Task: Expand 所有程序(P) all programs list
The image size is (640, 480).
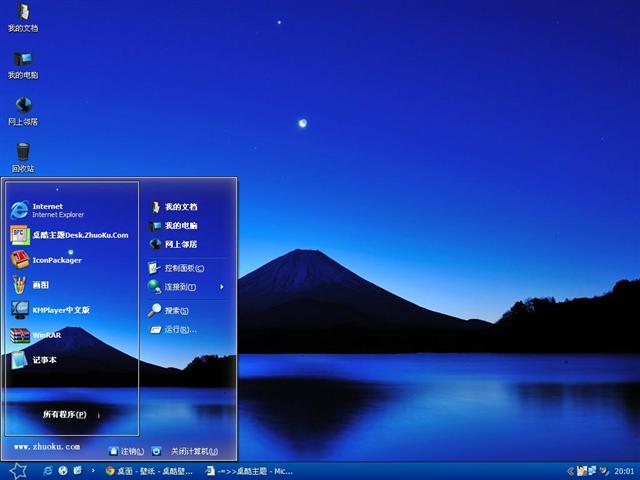Action: point(64,414)
